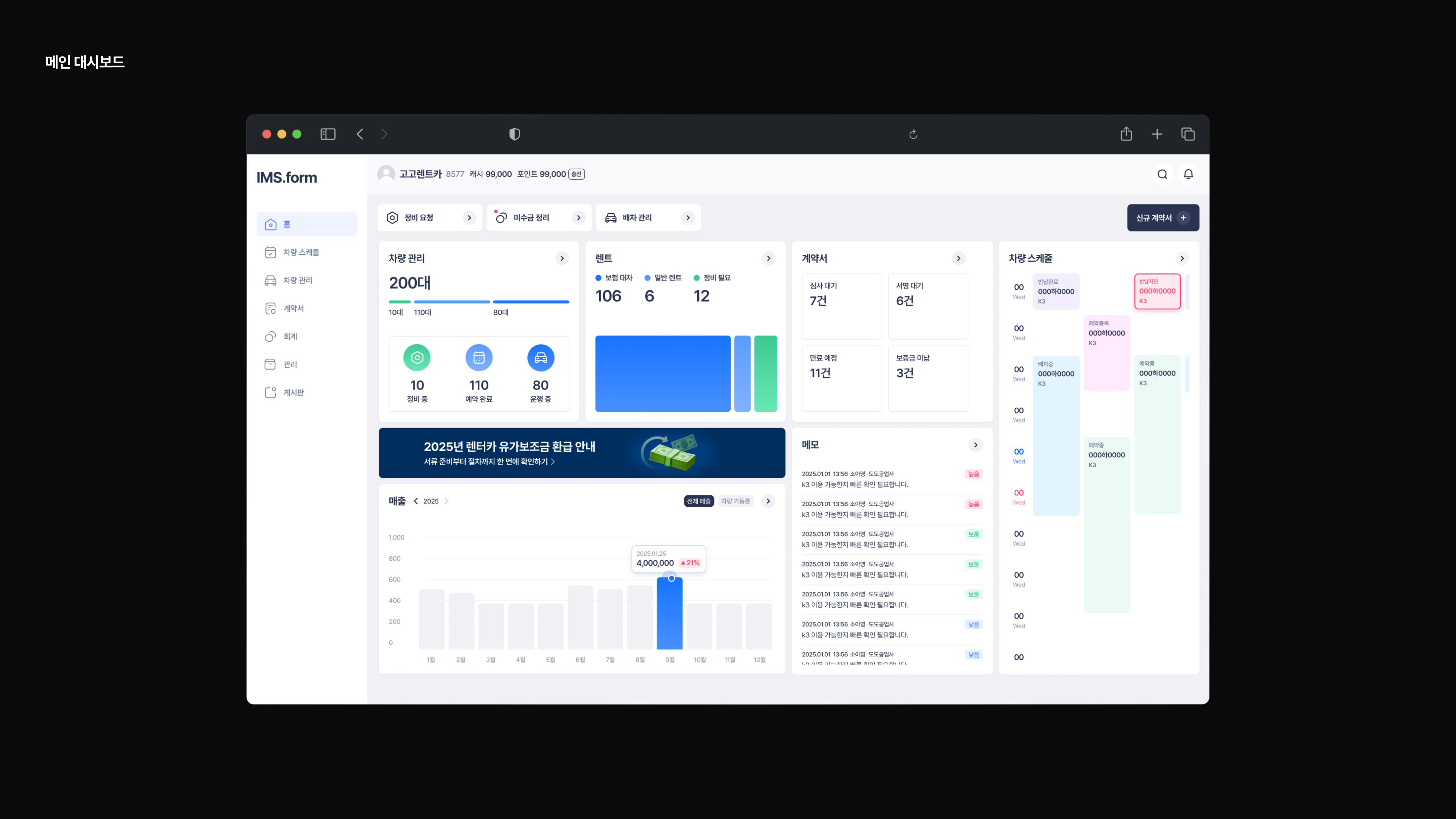Open 관리 in the sidebar

pyautogui.click(x=306, y=364)
